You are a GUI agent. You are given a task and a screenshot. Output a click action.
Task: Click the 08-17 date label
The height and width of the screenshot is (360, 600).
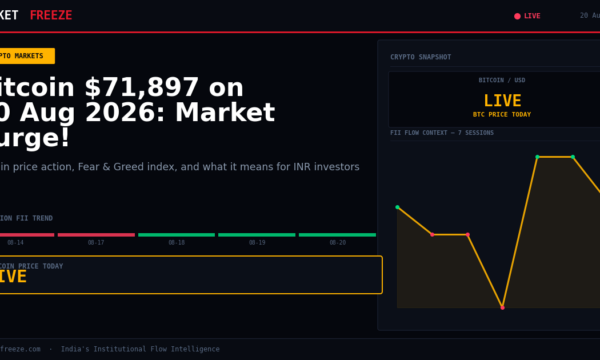(96, 243)
